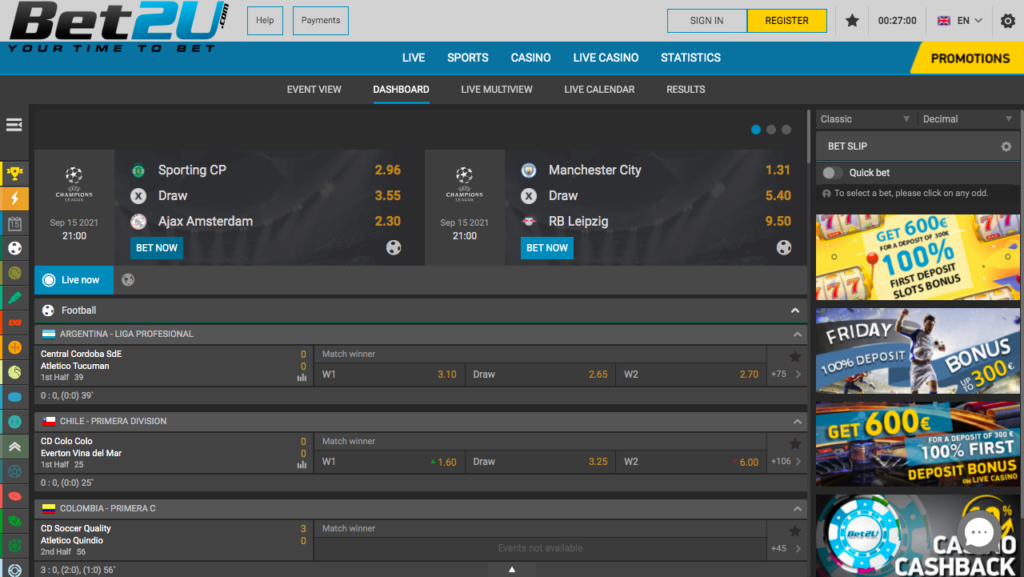
Task: Open the hamburger menu in the left sidebar
Action: point(14,125)
